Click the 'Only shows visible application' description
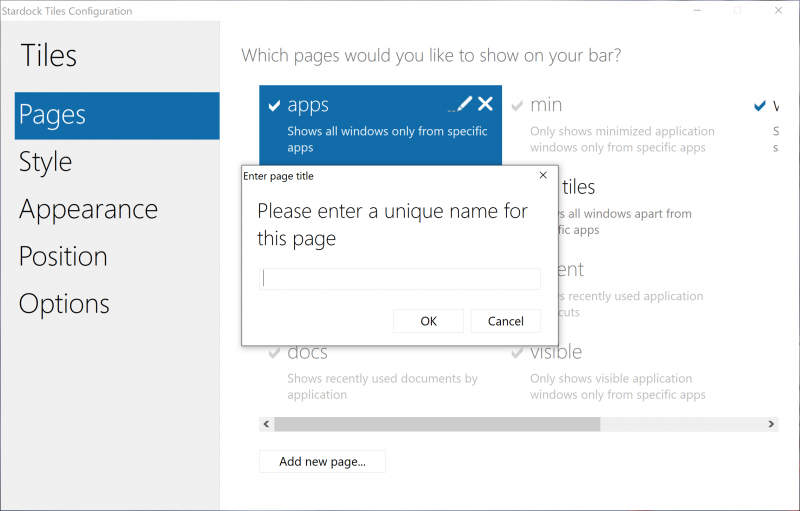Image resolution: width=800 pixels, height=511 pixels. point(618,387)
